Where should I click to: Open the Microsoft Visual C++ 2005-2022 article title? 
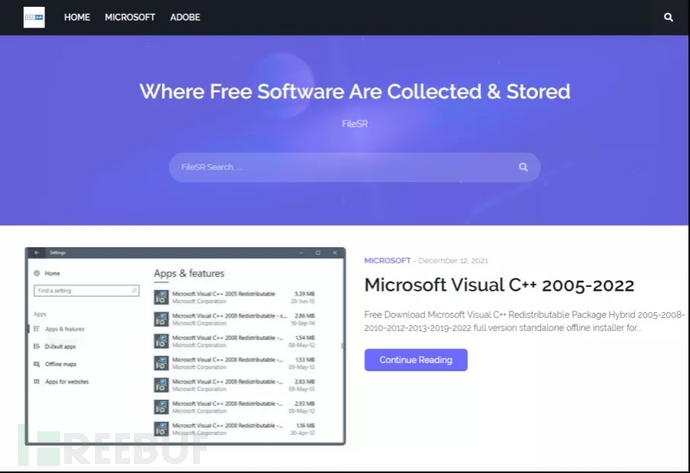[499, 285]
